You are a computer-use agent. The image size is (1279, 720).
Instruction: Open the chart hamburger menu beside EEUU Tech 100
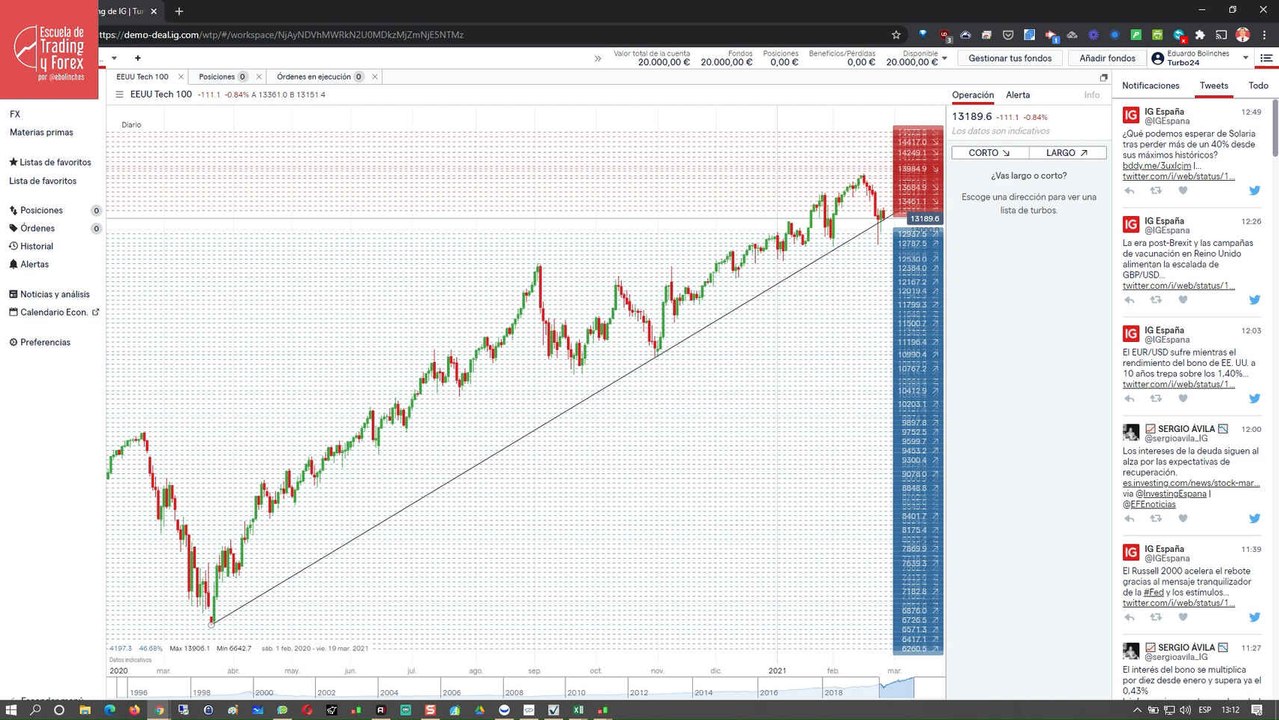pos(120,95)
